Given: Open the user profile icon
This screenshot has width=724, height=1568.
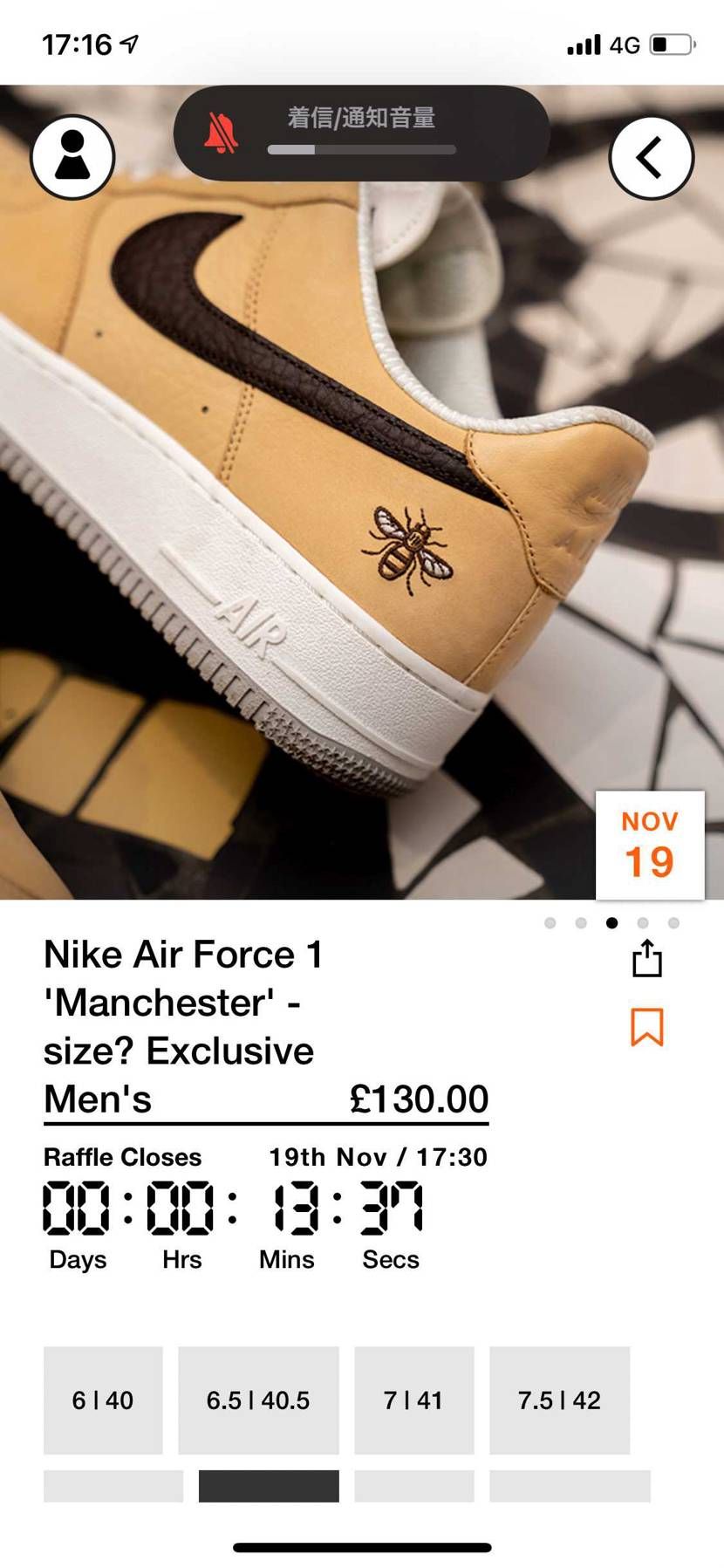Looking at the screenshot, I should (x=72, y=157).
